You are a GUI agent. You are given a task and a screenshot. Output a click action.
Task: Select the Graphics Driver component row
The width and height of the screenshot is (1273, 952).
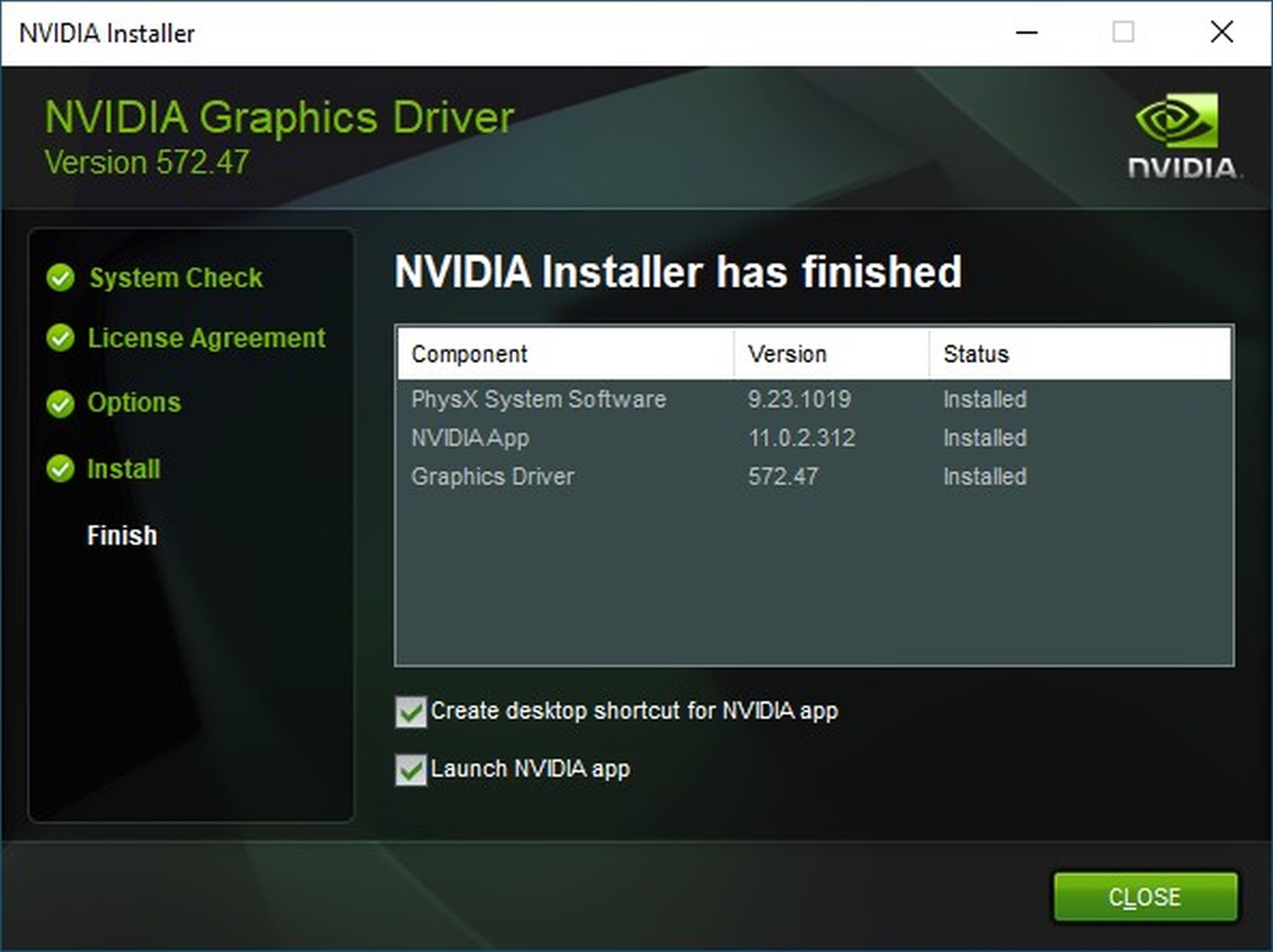[x=814, y=476]
